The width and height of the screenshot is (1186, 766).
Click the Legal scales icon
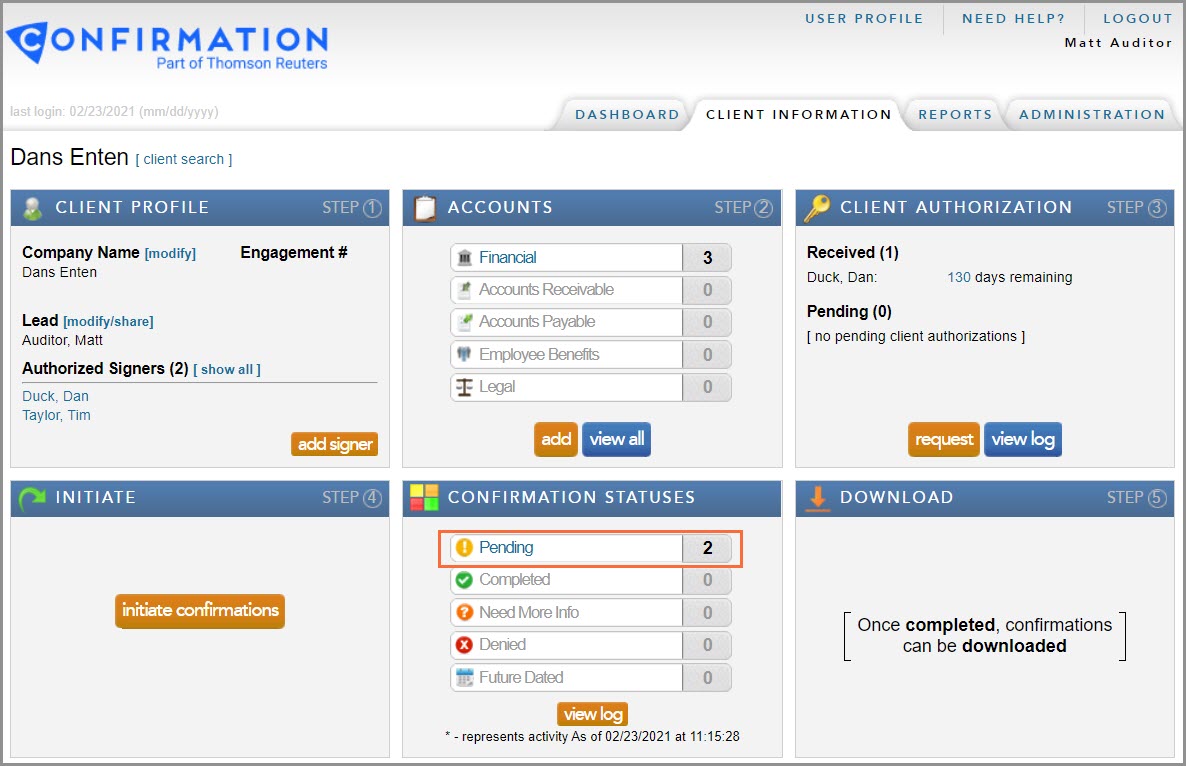click(464, 387)
